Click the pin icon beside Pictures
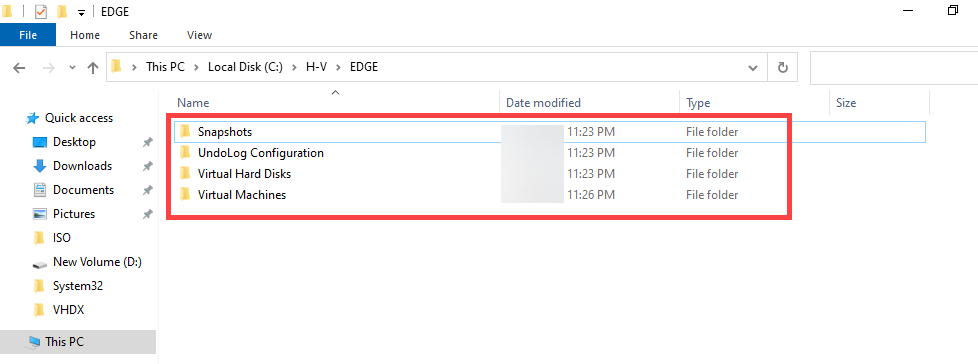This screenshot has width=978, height=364. tap(147, 214)
